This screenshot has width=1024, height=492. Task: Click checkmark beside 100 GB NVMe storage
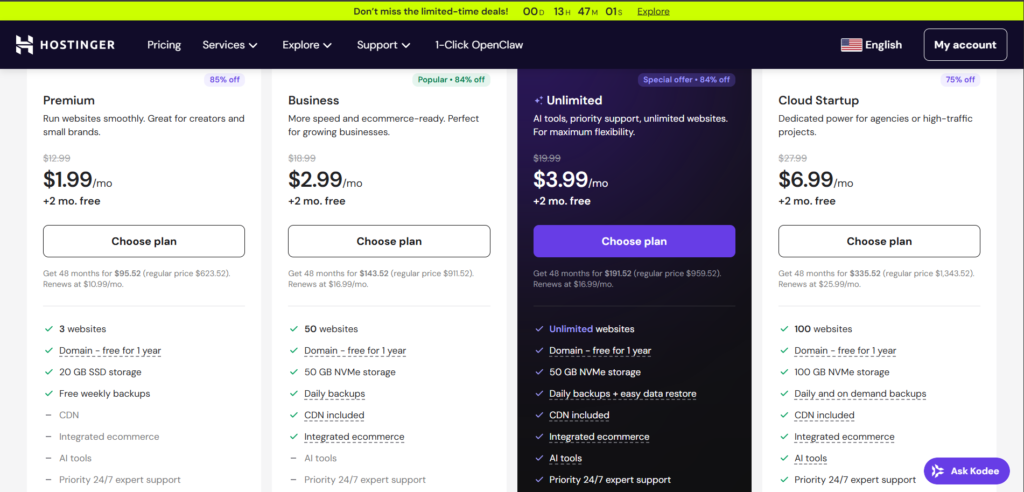click(x=784, y=372)
